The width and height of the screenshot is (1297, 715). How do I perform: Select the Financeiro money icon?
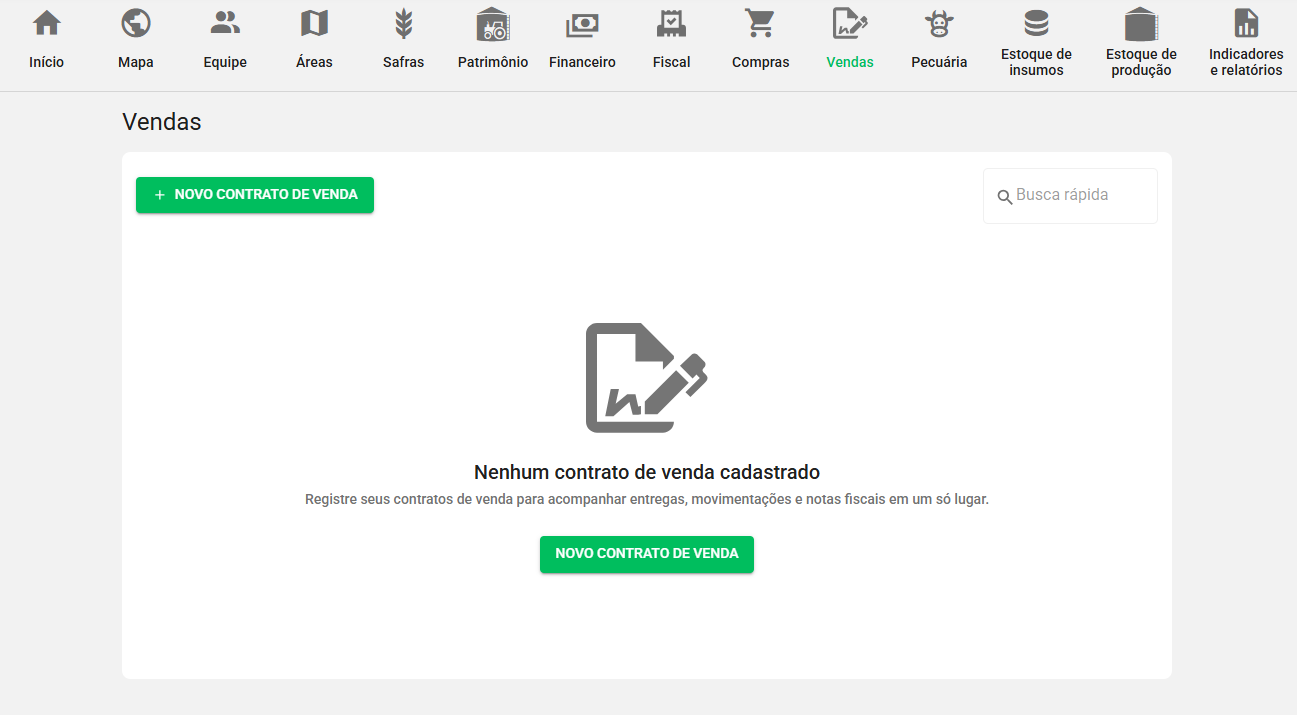tap(582, 24)
